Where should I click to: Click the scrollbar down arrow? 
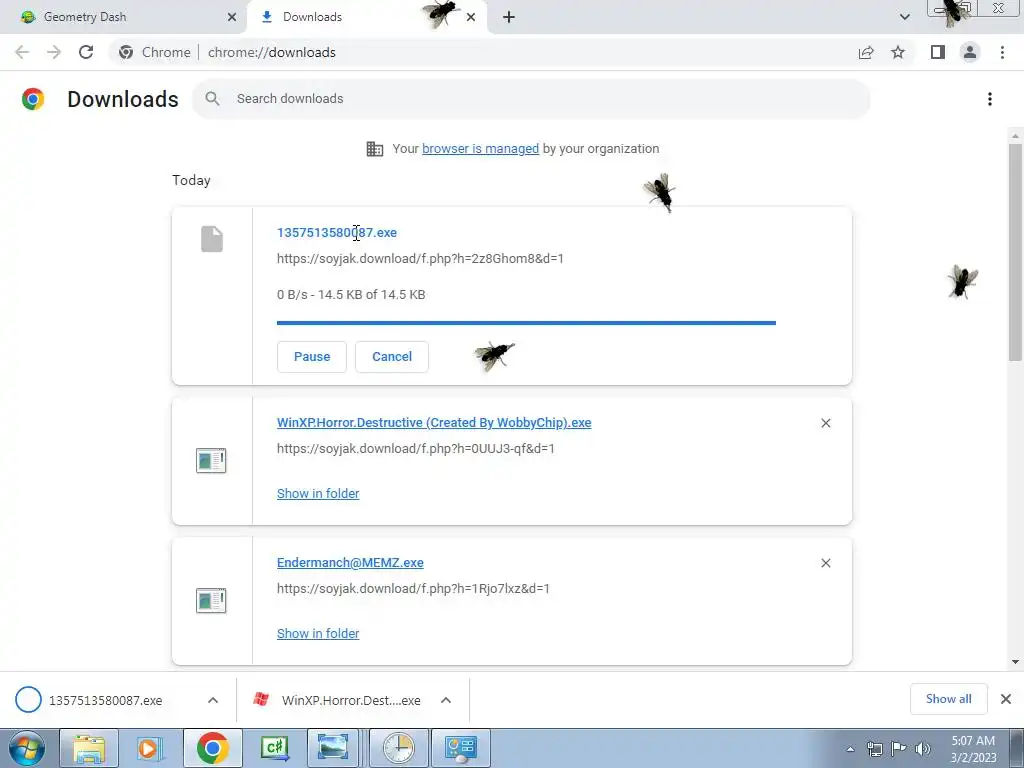click(x=1015, y=662)
